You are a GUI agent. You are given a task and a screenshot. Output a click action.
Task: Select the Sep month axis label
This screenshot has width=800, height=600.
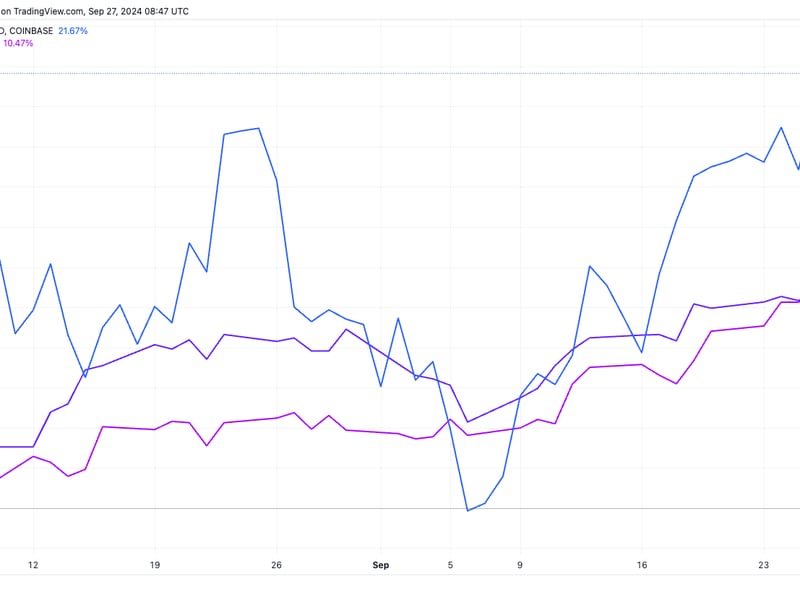(x=380, y=565)
